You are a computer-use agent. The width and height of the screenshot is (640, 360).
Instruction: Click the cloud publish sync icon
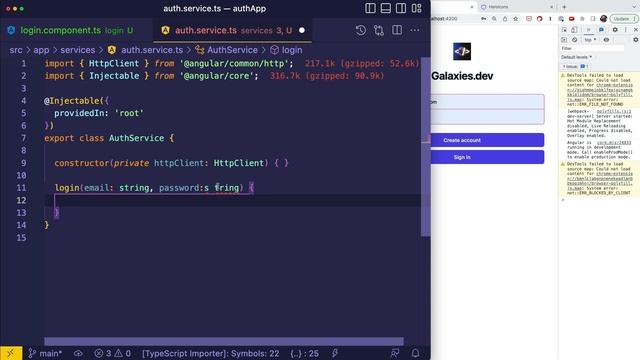click(78, 353)
